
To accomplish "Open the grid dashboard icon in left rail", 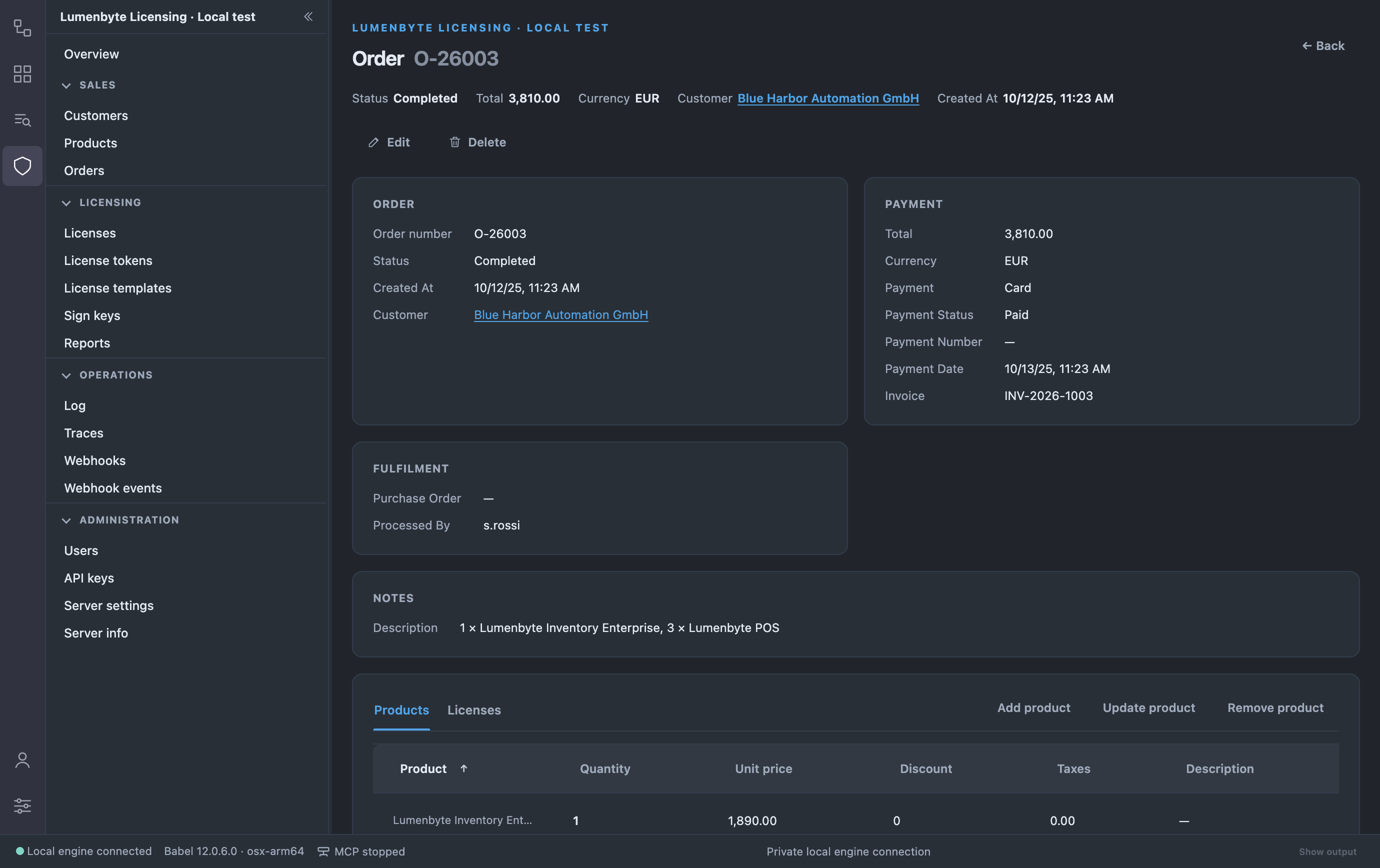I will click(x=22, y=74).
